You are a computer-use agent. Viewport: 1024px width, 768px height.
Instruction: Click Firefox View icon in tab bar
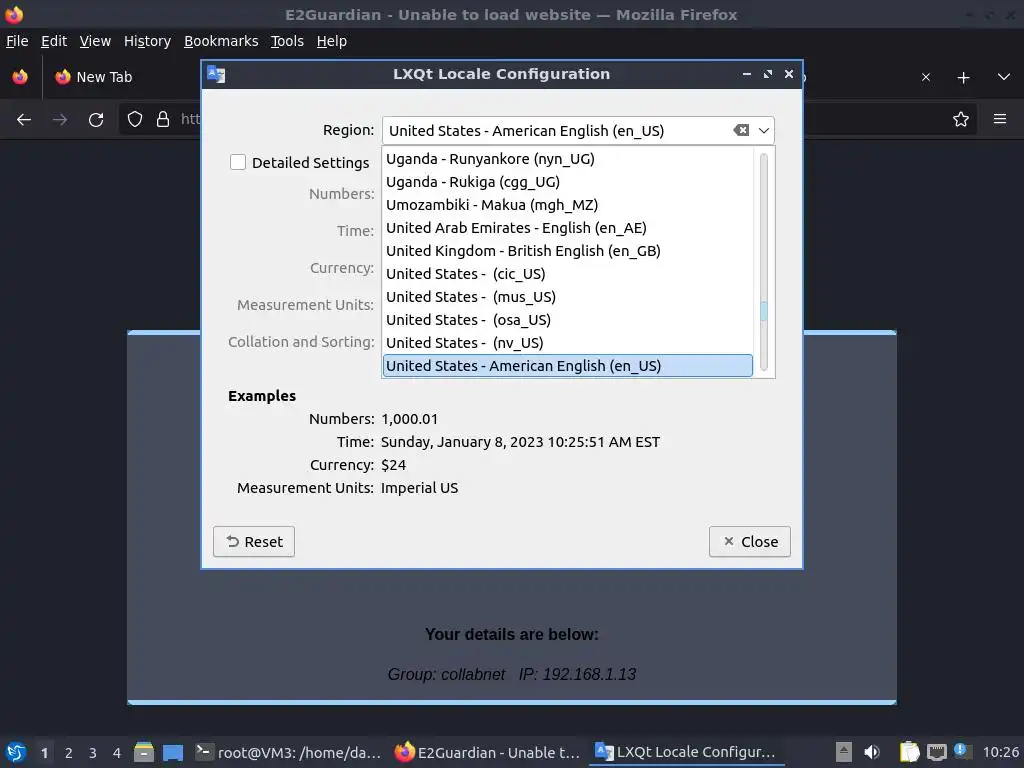click(20, 77)
